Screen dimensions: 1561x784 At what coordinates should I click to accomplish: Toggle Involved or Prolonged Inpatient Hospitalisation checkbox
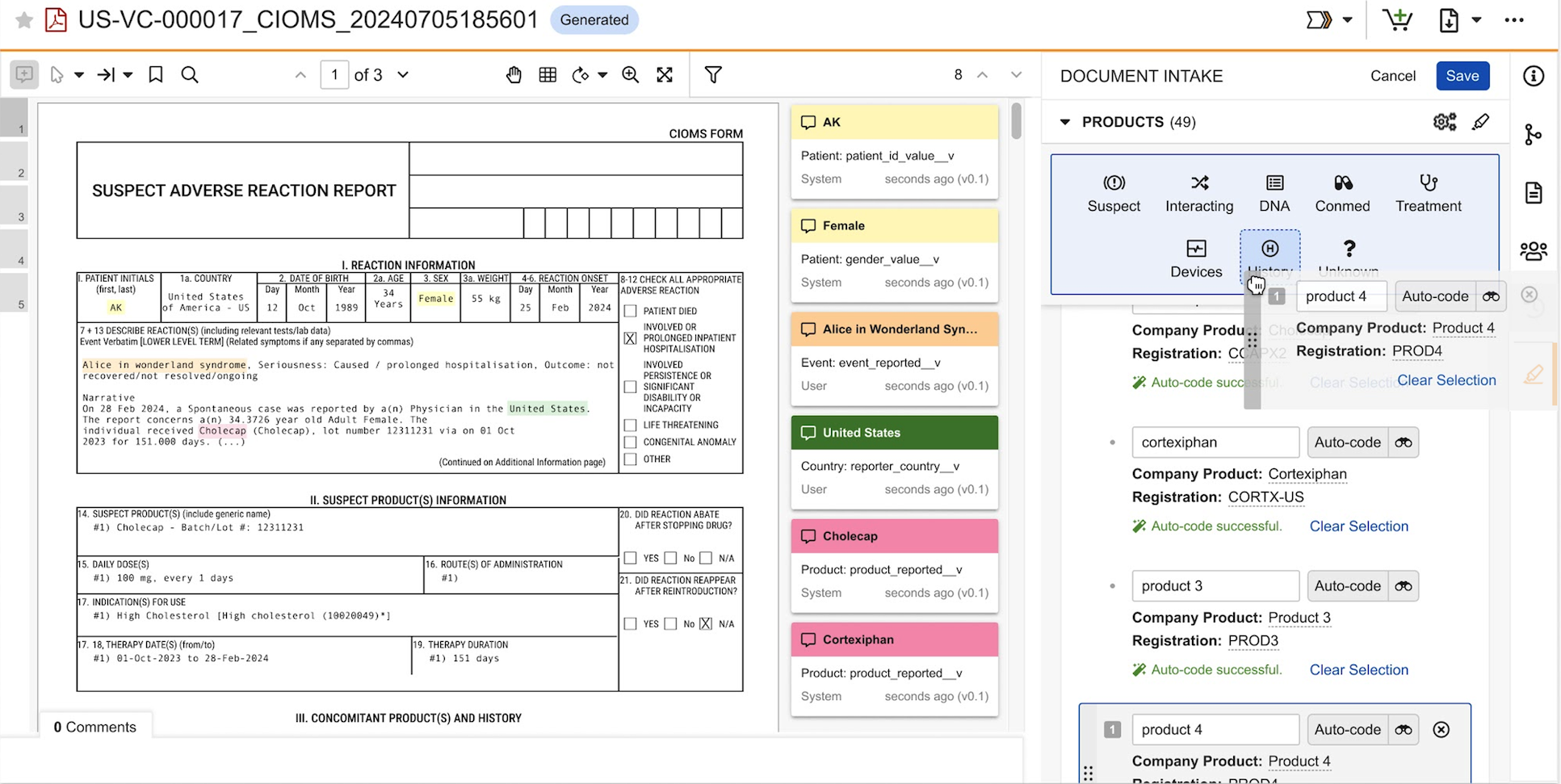point(631,338)
